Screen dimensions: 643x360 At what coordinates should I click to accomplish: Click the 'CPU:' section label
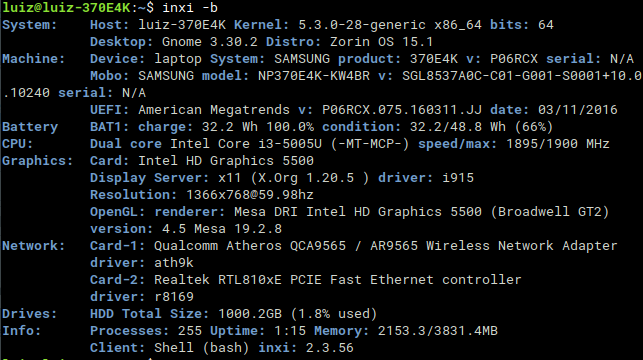[18, 144]
